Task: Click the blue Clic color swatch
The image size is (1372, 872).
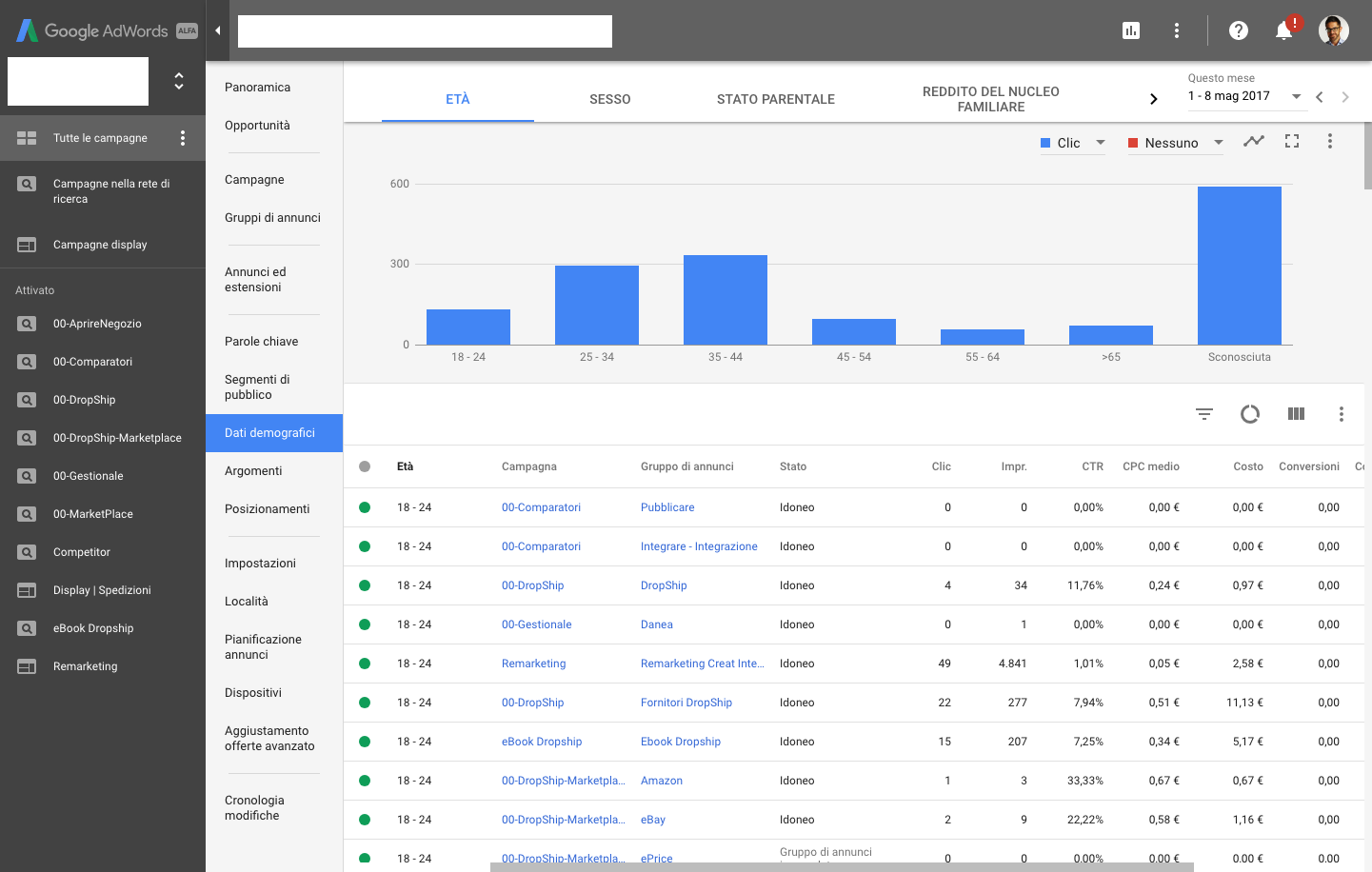Action: (x=1045, y=143)
